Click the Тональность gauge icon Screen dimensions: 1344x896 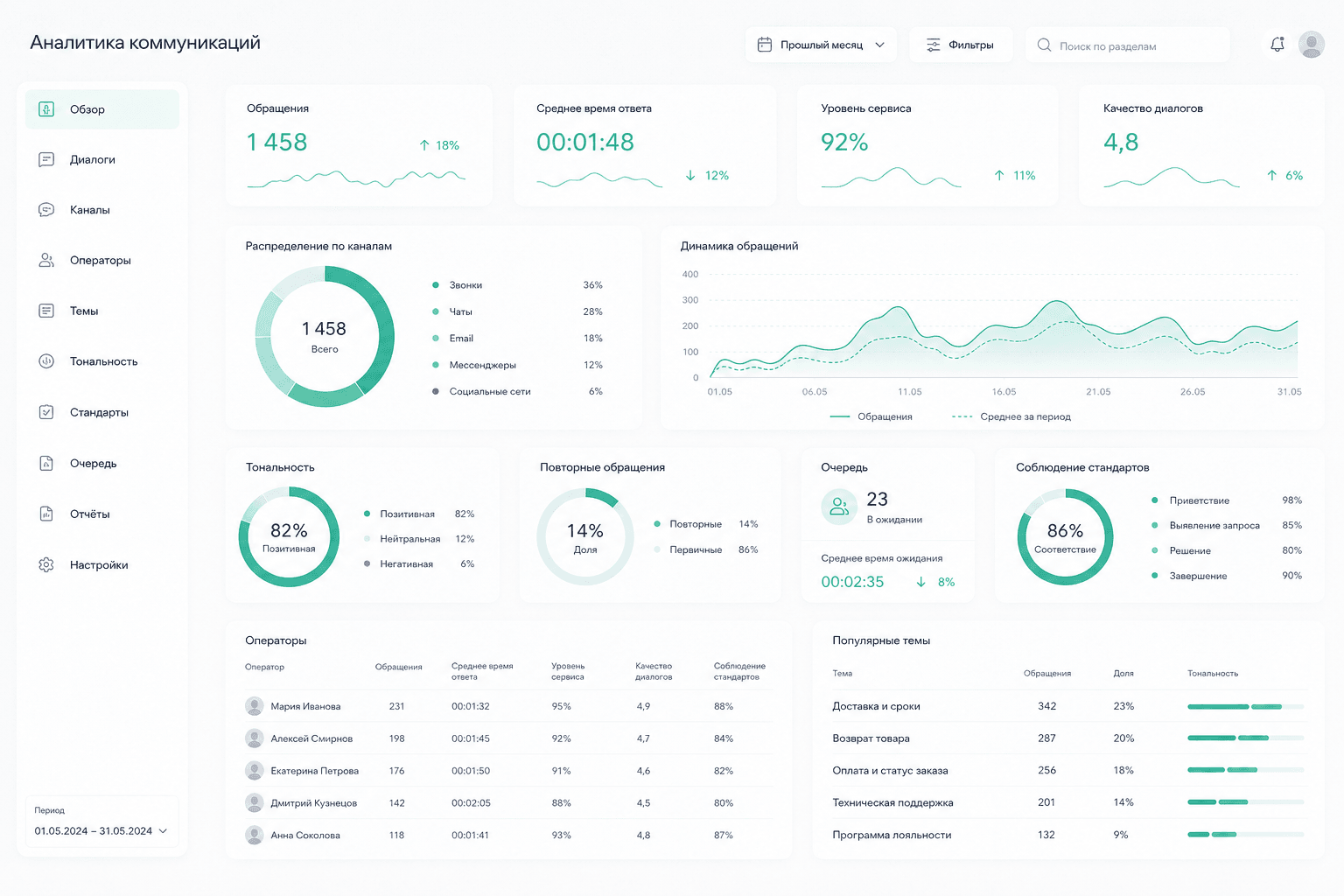click(x=46, y=361)
